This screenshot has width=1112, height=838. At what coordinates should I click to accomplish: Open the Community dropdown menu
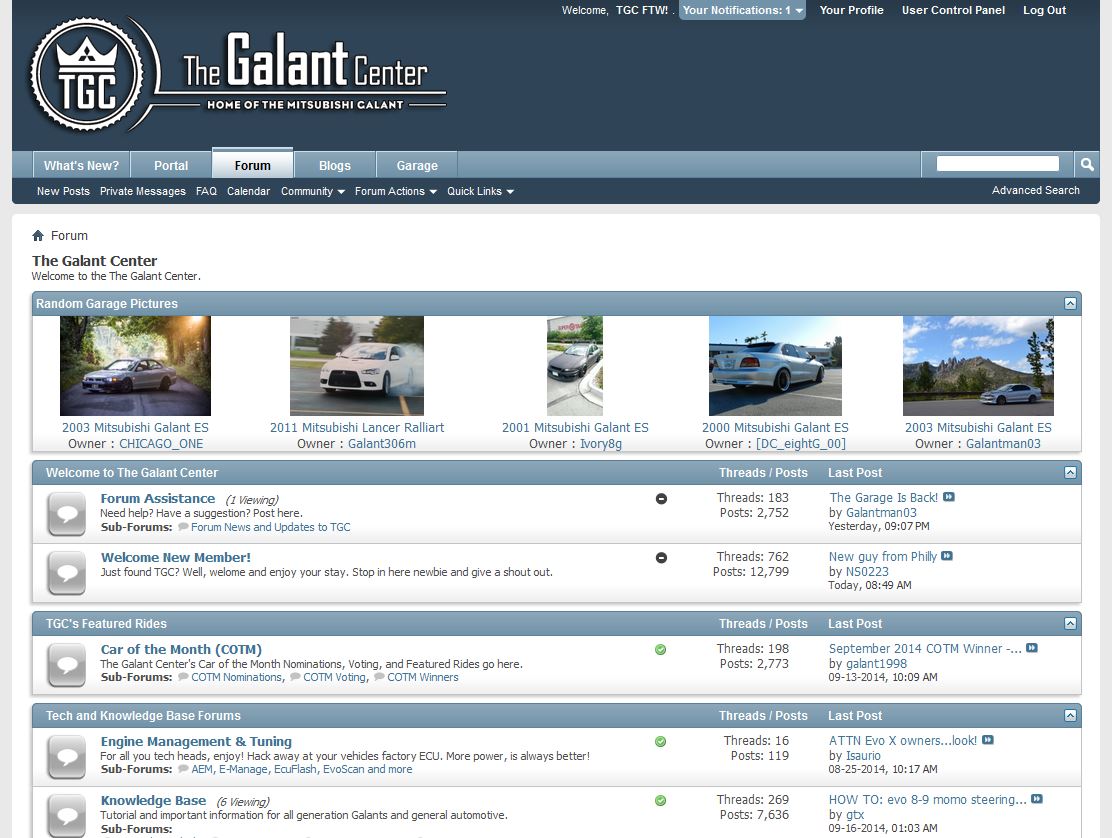(x=313, y=191)
